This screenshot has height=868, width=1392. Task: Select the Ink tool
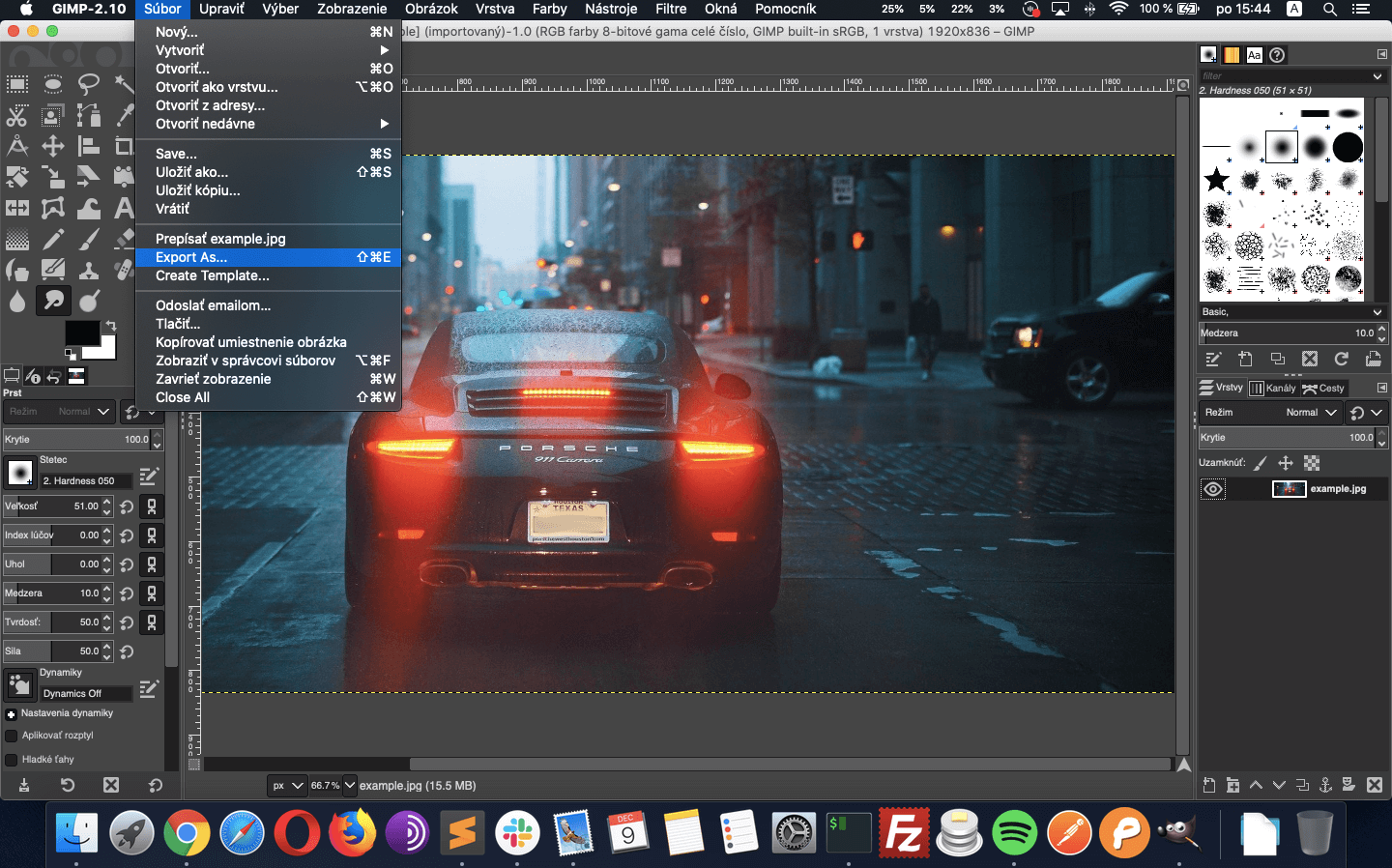17,270
